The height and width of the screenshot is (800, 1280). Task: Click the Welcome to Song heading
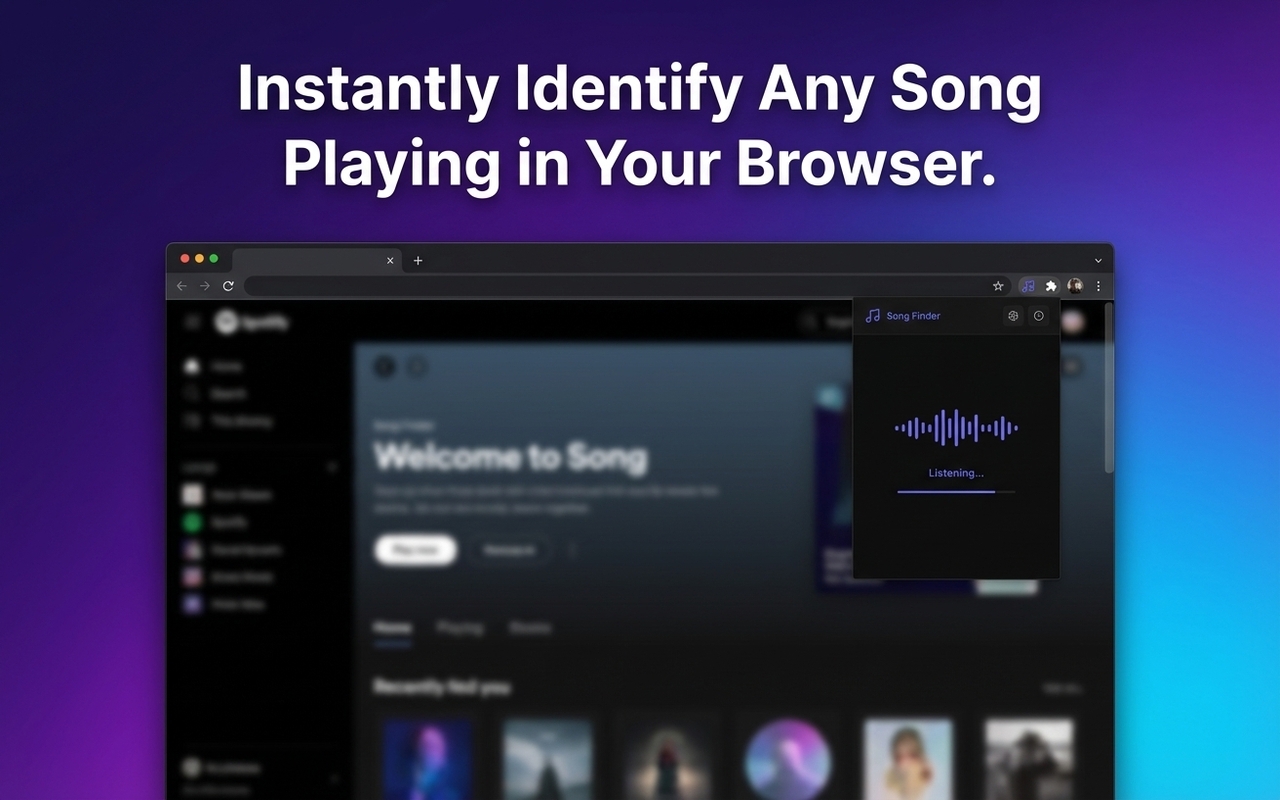point(511,458)
